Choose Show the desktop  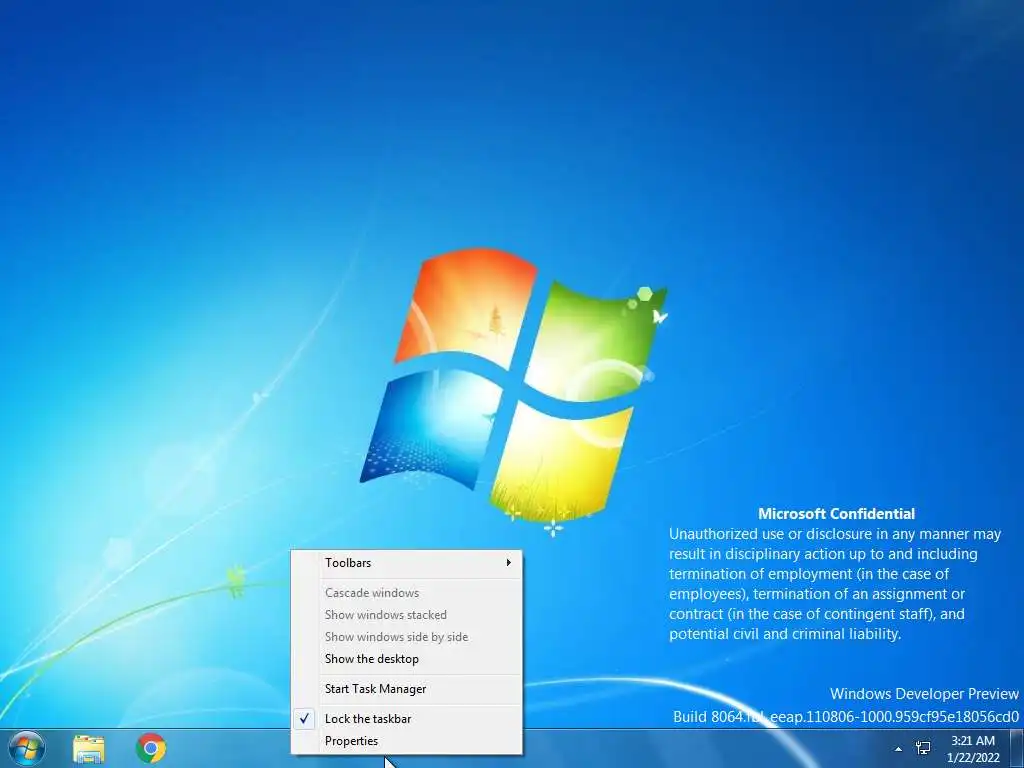(407, 659)
